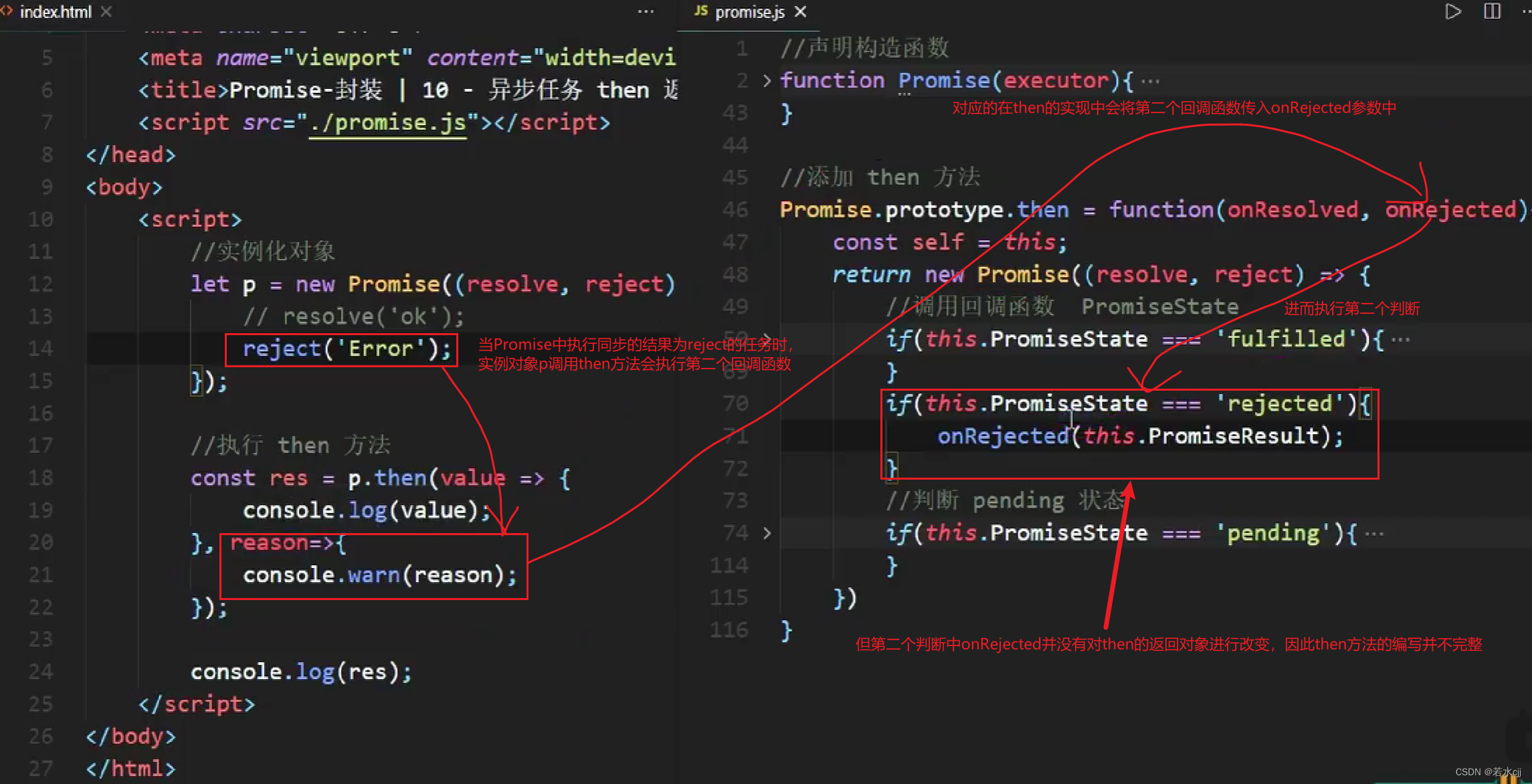Image resolution: width=1532 pixels, height=784 pixels.
Task: Run the code with the play icon
Action: [1452, 11]
